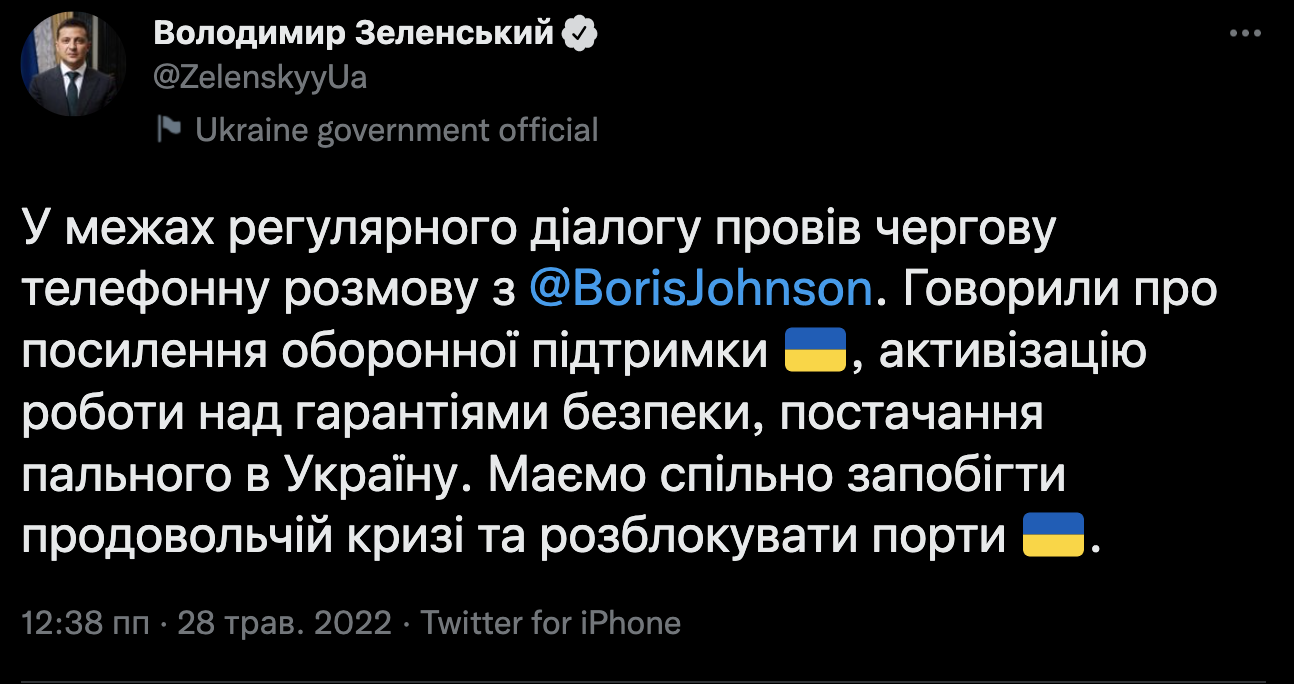Click the Ukraine government official label

tap(396, 130)
